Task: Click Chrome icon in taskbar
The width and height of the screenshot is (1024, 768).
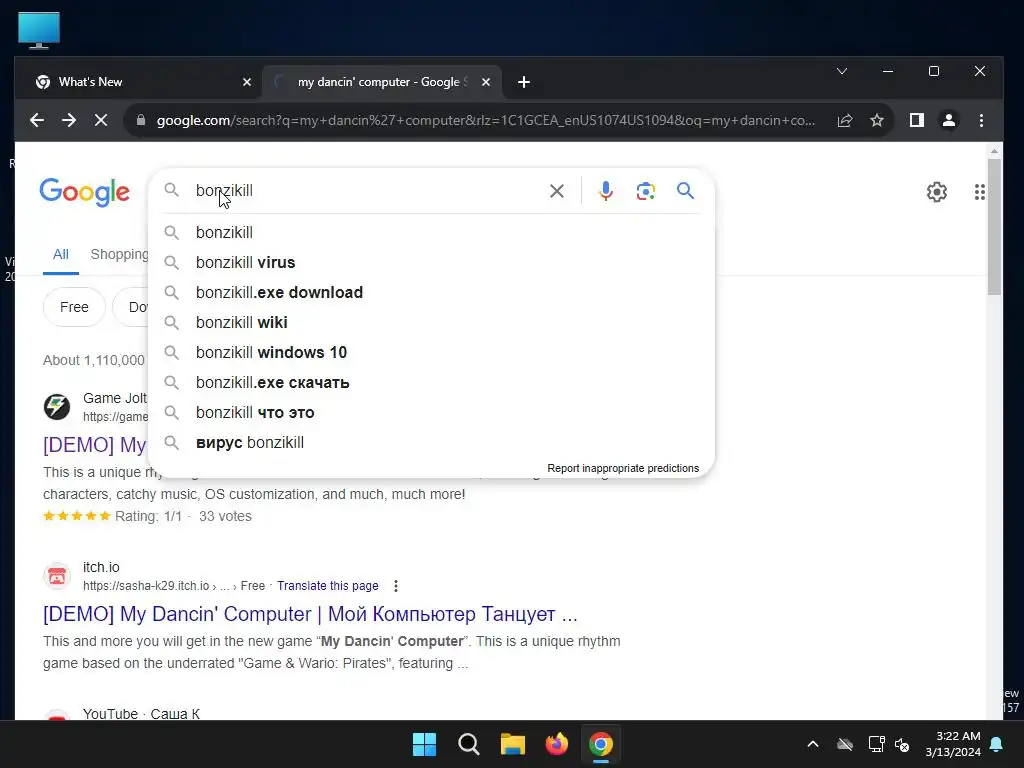Action: click(x=601, y=744)
